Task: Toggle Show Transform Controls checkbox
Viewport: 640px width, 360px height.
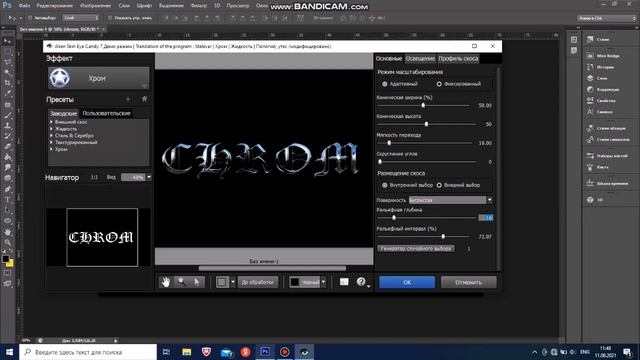Action: point(110,18)
